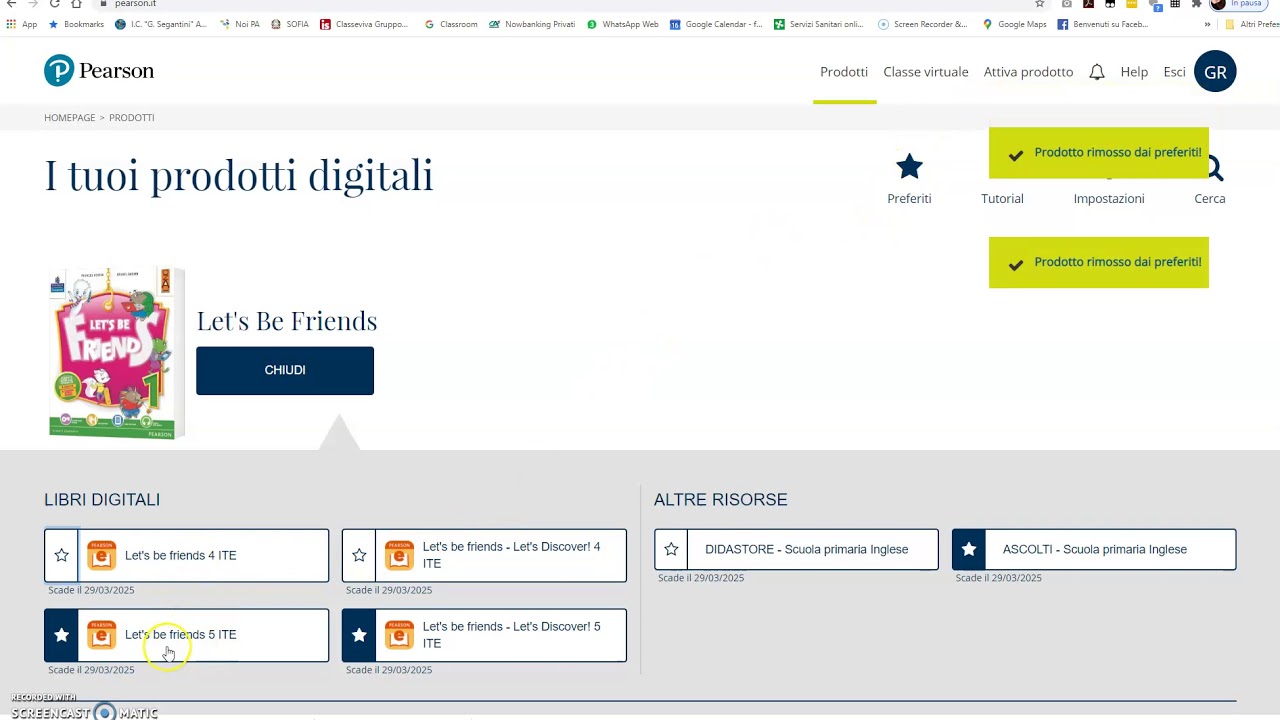Toggle favorite star for DIDASTORE resource
The image size is (1280, 720).
tap(671, 549)
